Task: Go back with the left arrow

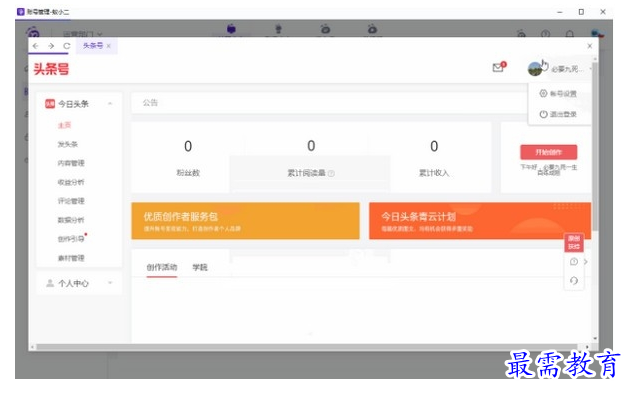Action: point(36,46)
